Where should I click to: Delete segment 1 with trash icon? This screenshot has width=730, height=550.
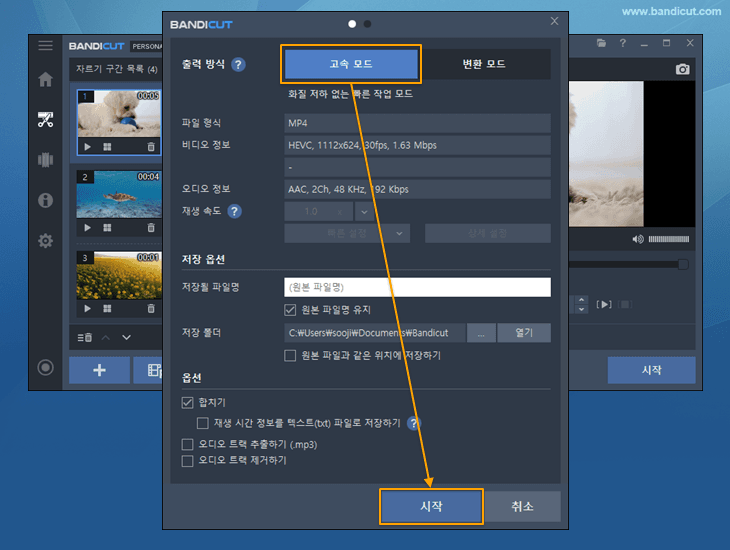[x=151, y=147]
